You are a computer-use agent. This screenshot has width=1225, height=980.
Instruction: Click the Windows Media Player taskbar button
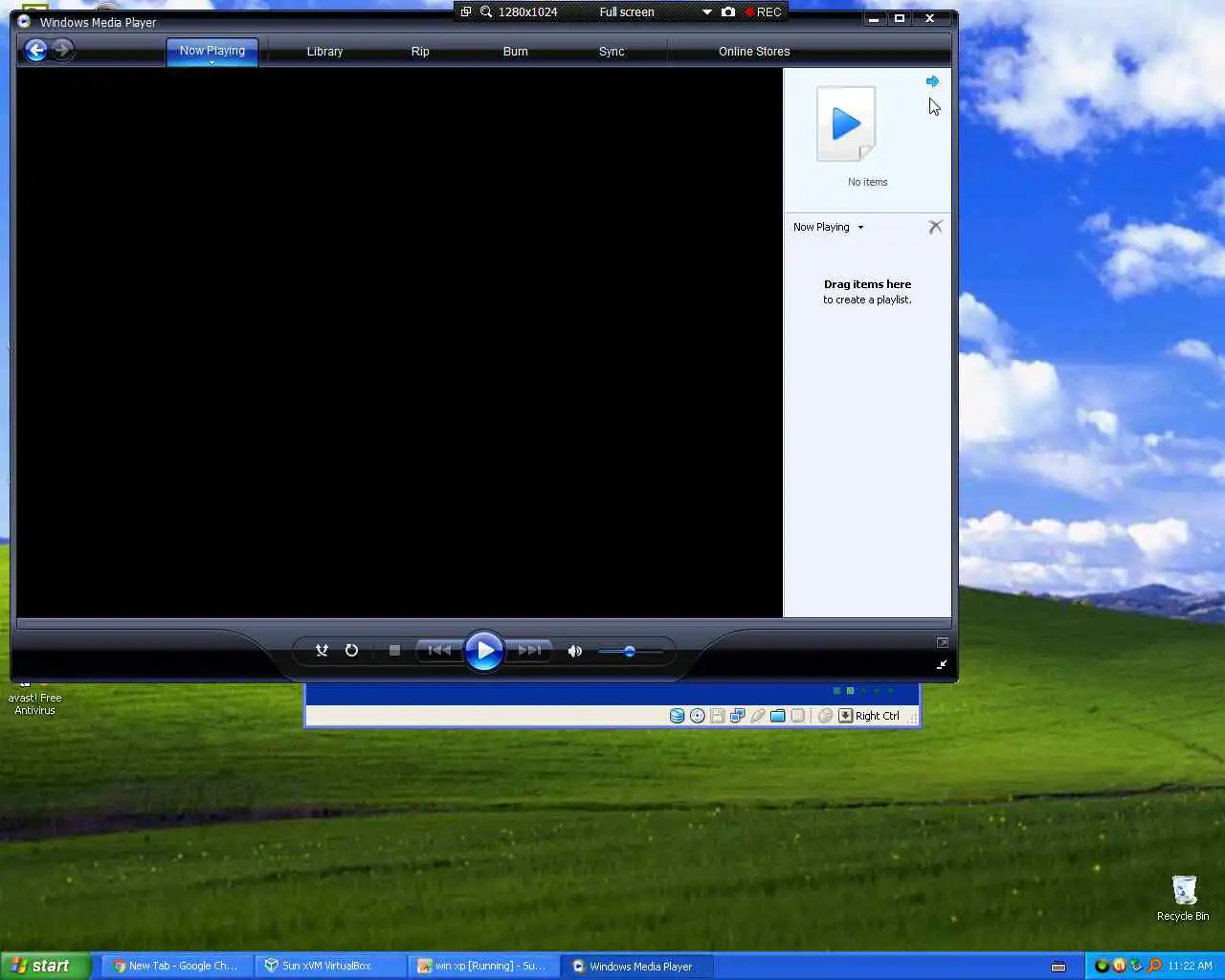pyautogui.click(x=635, y=966)
